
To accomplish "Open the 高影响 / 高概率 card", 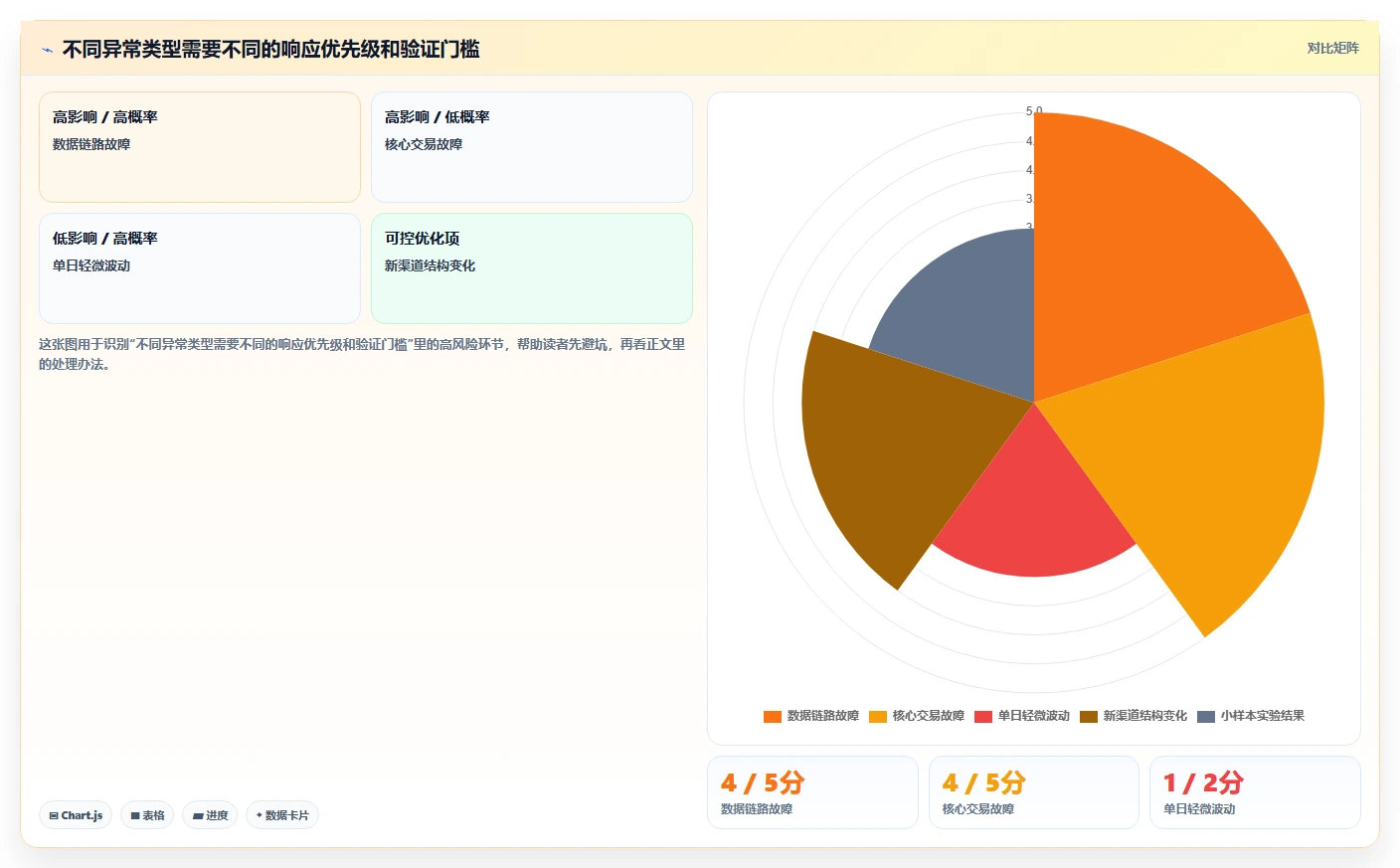I will coord(200,147).
